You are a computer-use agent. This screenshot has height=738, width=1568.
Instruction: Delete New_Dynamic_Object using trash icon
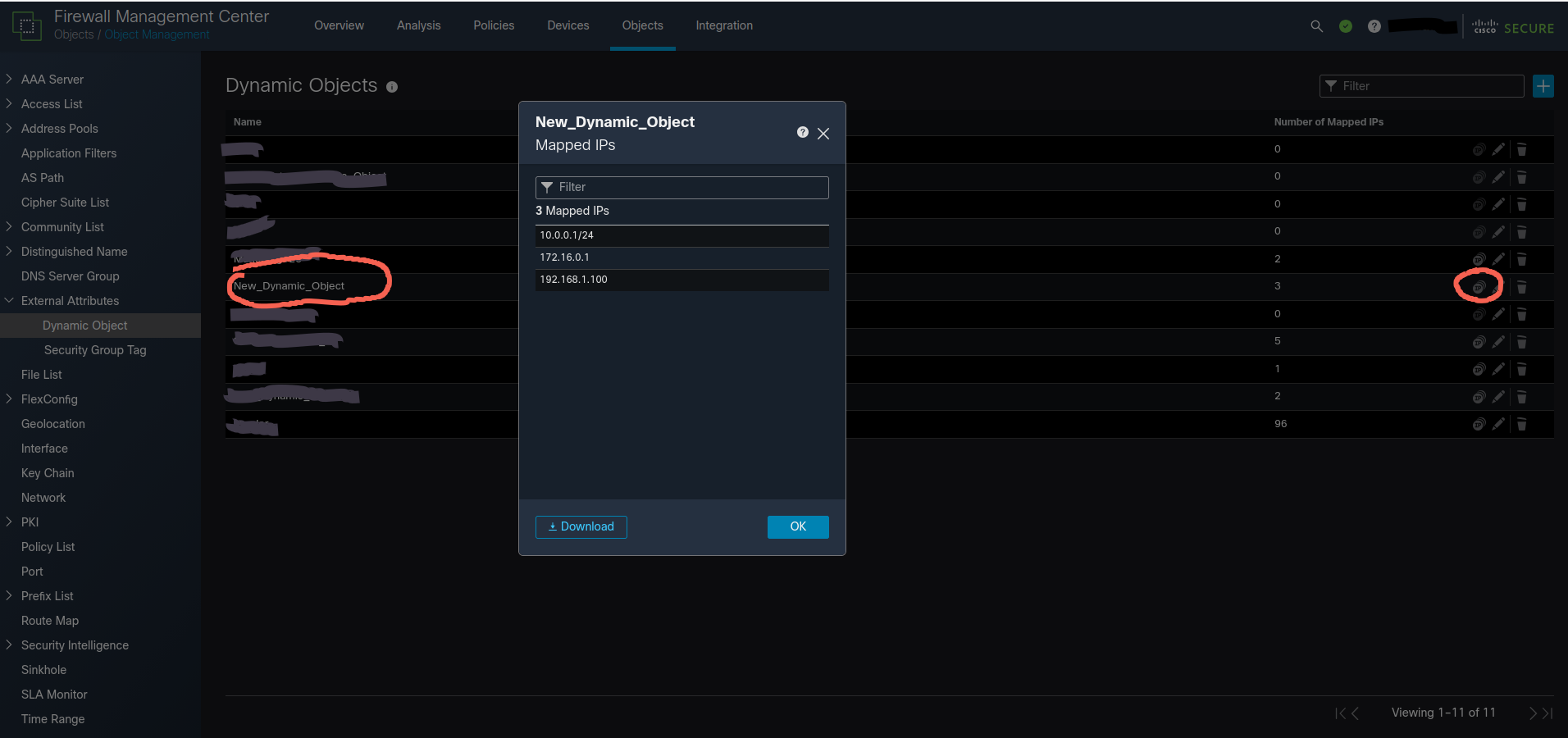[1522, 286]
